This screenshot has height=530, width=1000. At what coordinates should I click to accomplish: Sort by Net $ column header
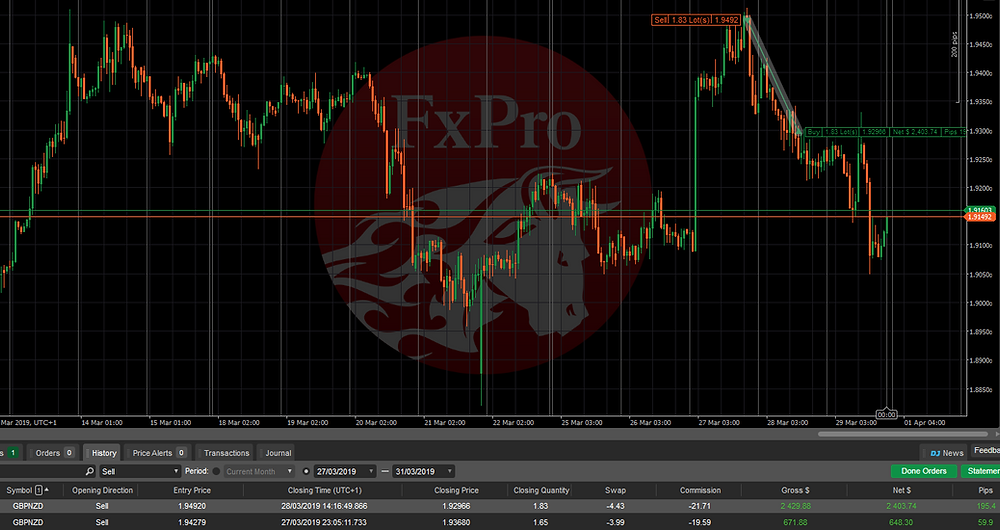[x=900, y=490]
